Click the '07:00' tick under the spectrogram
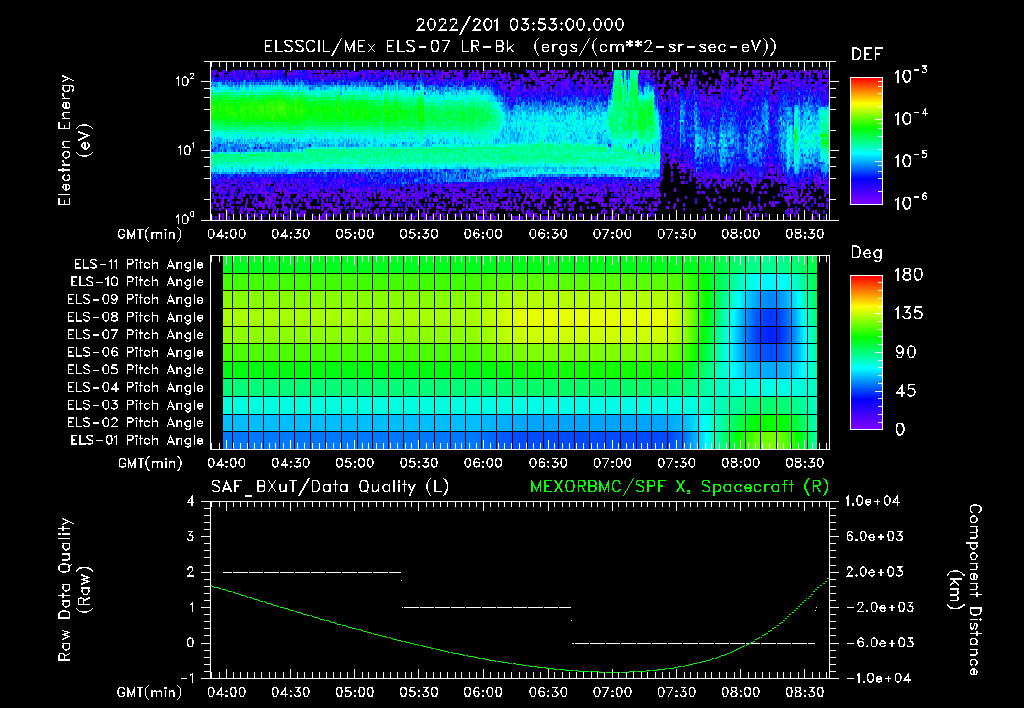 pyautogui.click(x=612, y=234)
